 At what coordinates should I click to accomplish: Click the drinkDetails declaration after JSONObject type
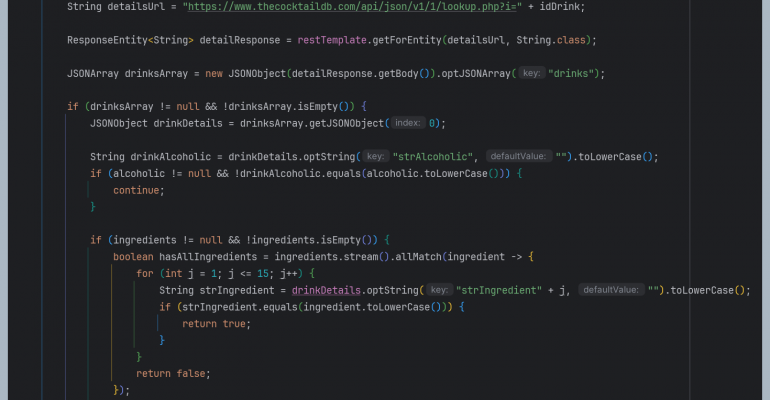188,124
